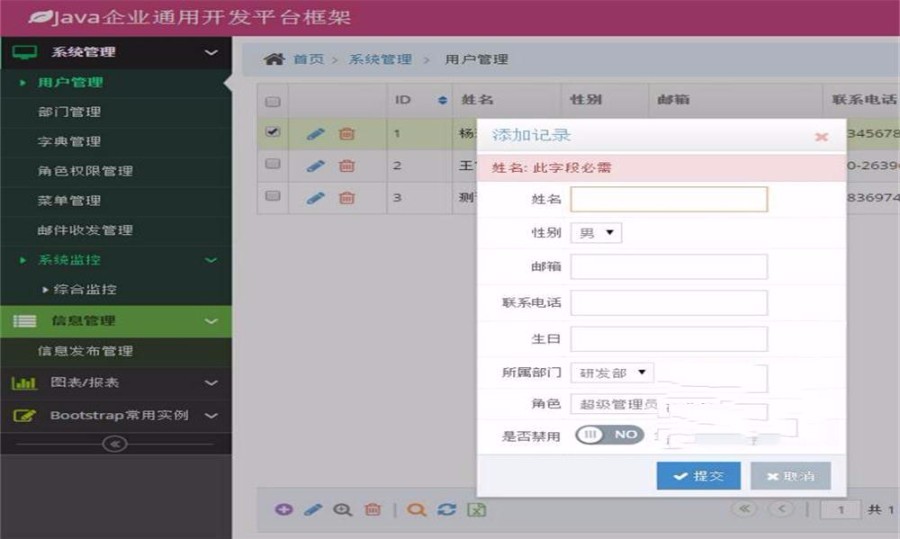Open 邮件收发管理 in sidebar
The width and height of the screenshot is (900, 539).
tap(85, 230)
